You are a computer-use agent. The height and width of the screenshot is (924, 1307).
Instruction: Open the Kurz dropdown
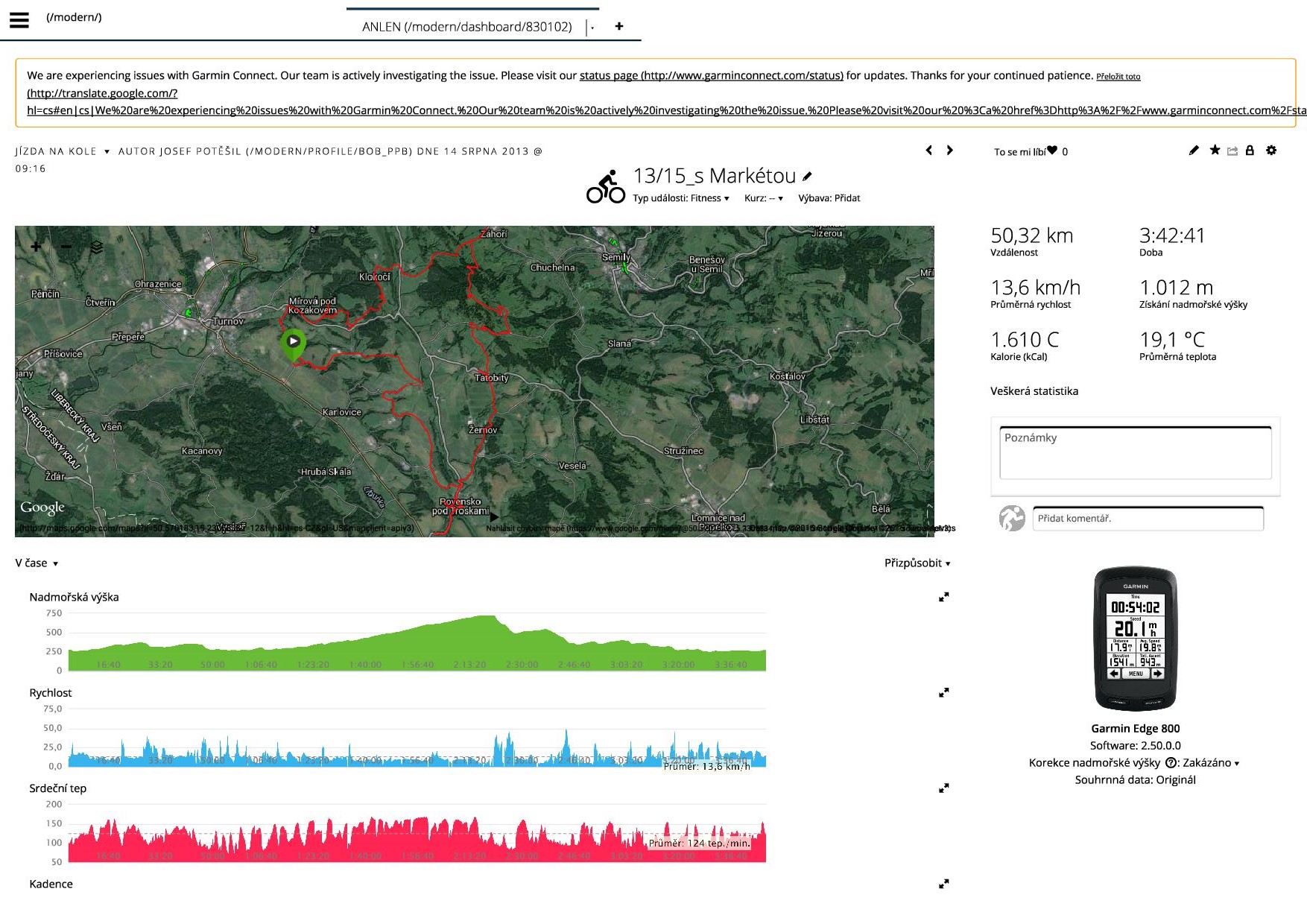[763, 198]
